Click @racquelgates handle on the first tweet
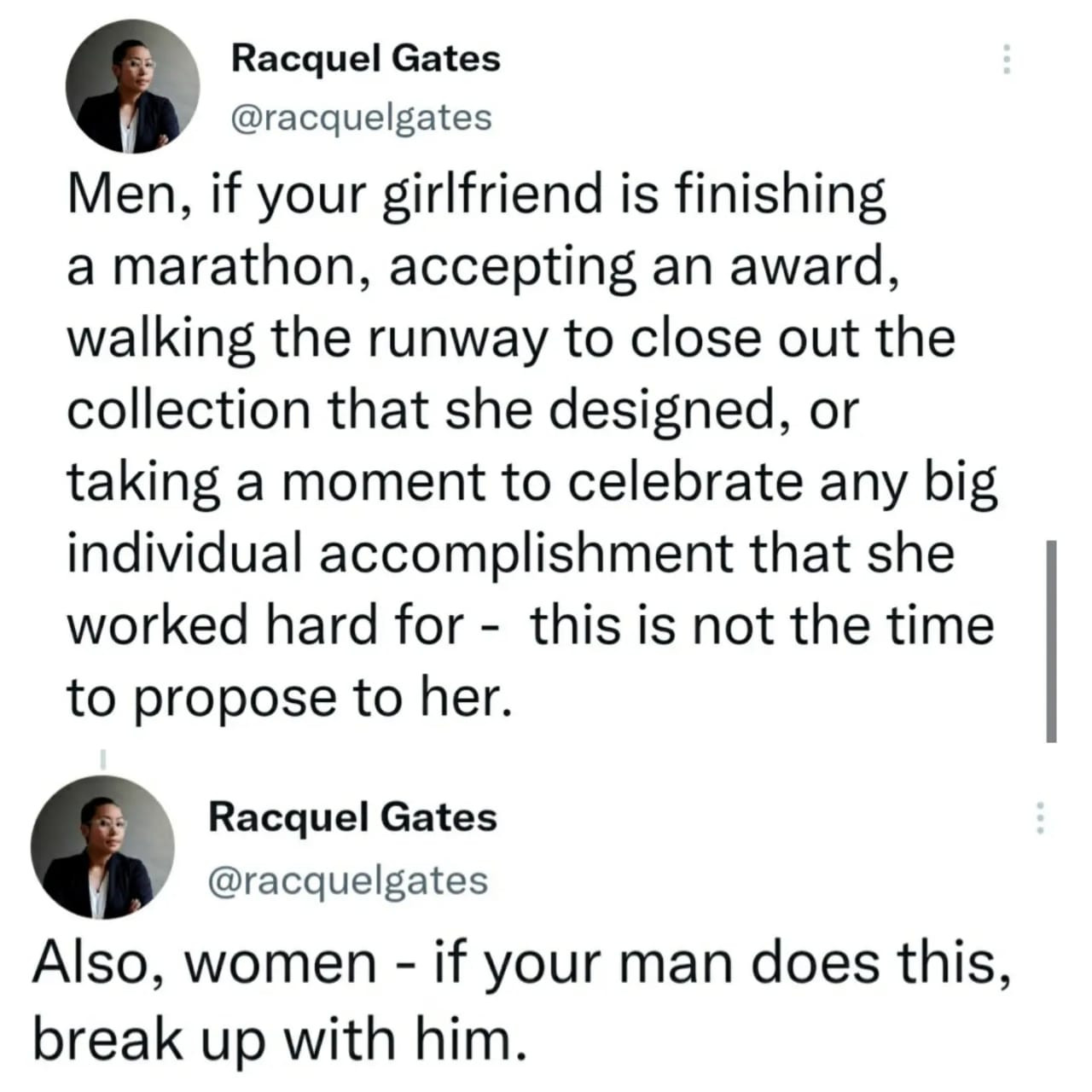Viewport: 1092px width, 1092px height. [x=362, y=117]
